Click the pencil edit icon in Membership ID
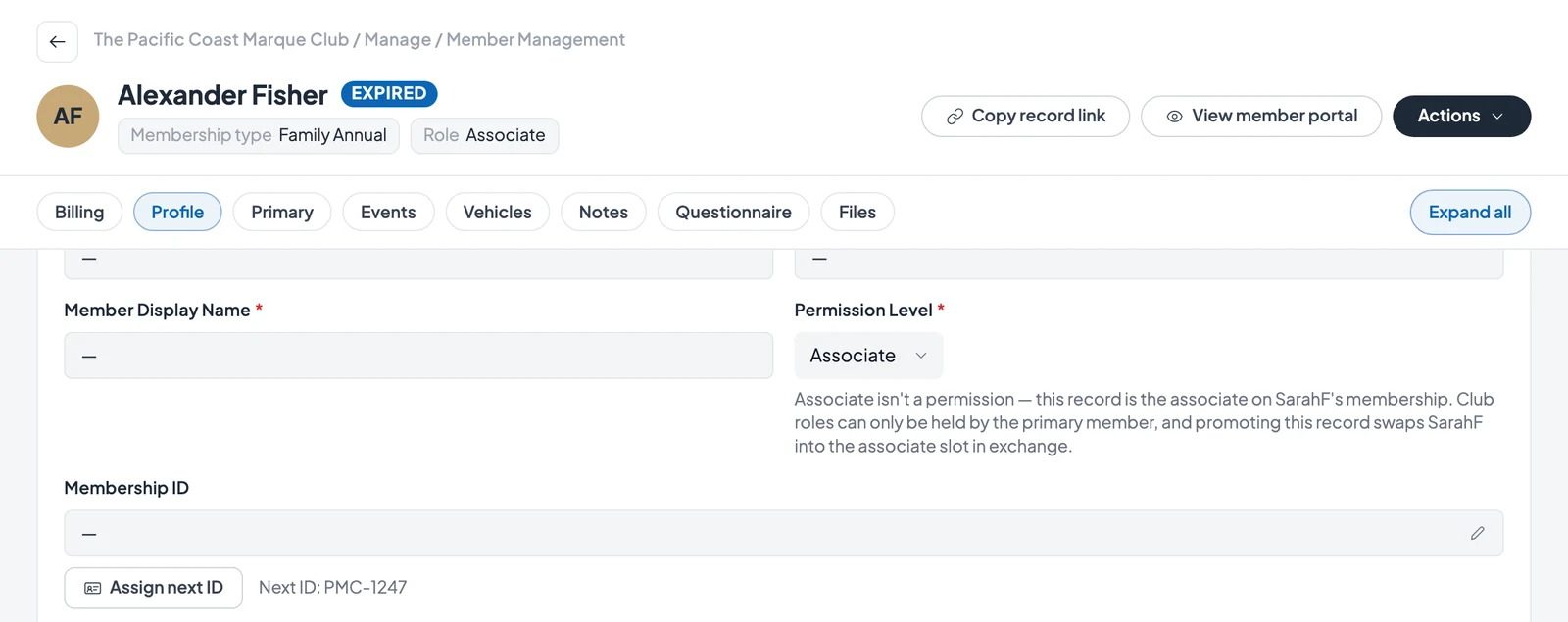This screenshot has height=622, width=1568. [1477, 533]
